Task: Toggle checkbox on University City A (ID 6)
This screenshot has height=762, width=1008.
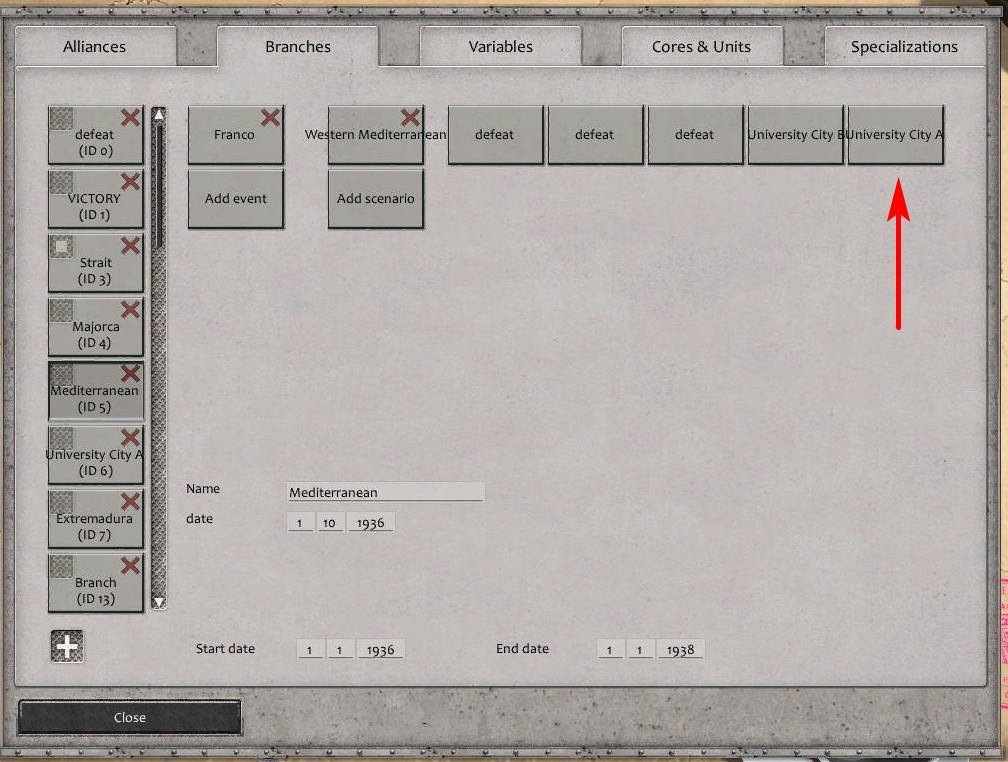Action: 62,438
